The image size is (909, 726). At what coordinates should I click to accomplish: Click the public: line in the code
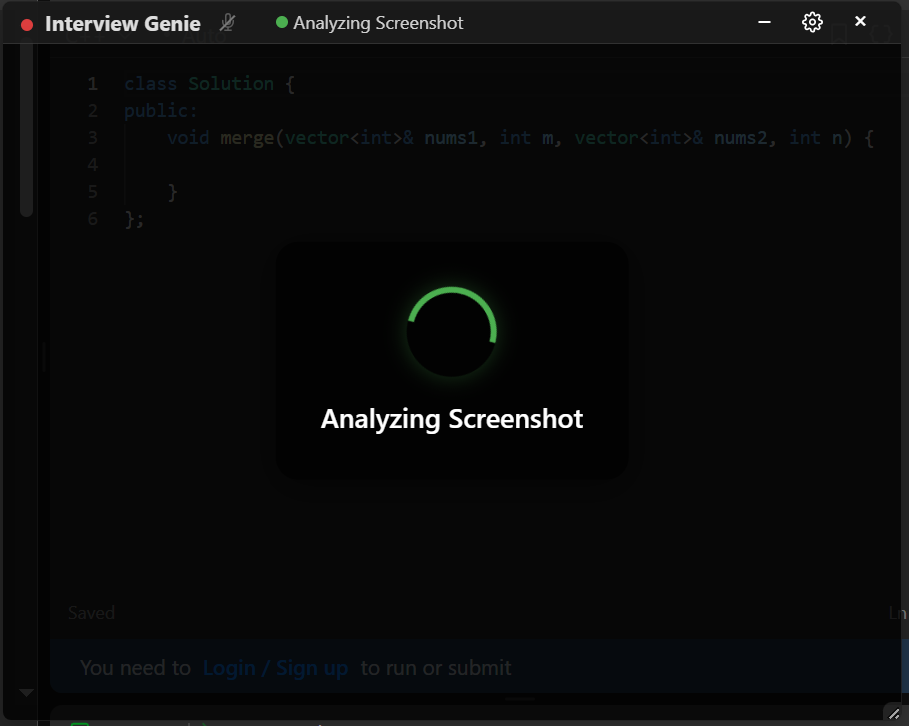coord(161,111)
